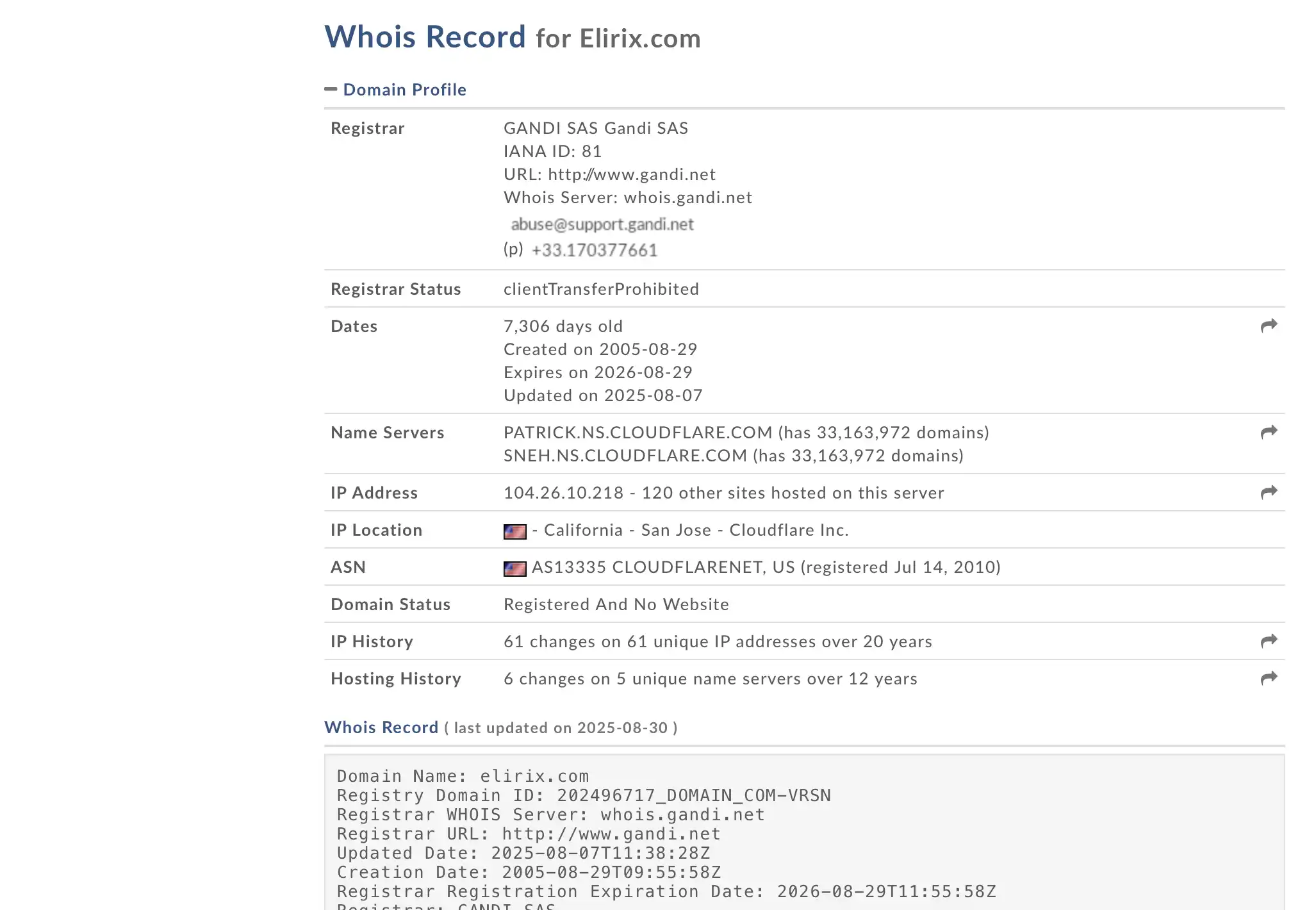This screenshot has width=1316, height=910.
Task: Click the IP address 104.26.10.218 text
Action: (563, 493)
